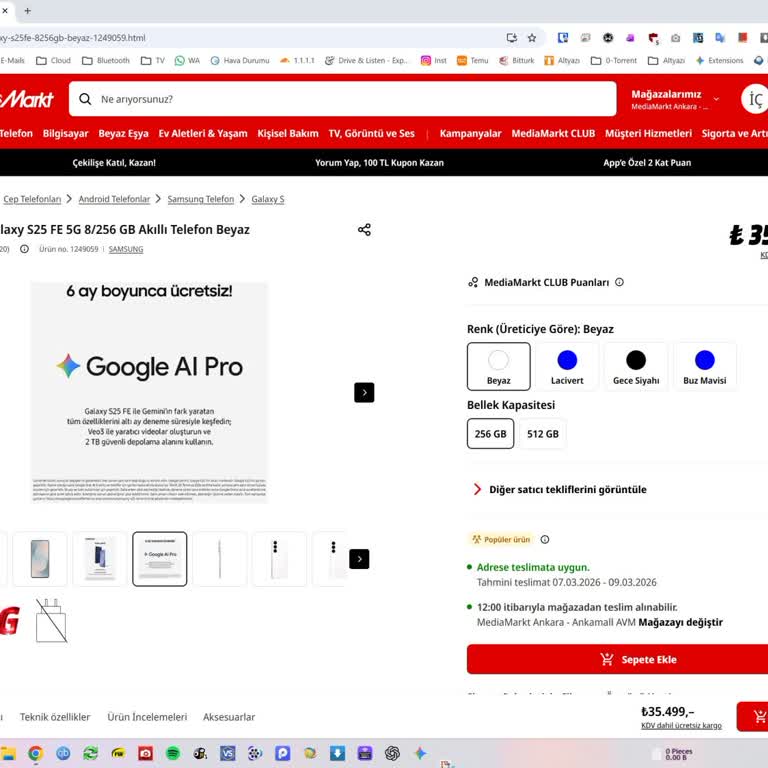Expand Diğer satıcı tekliflerini görüntüle

pyautogui.click(x=561, y=489)
